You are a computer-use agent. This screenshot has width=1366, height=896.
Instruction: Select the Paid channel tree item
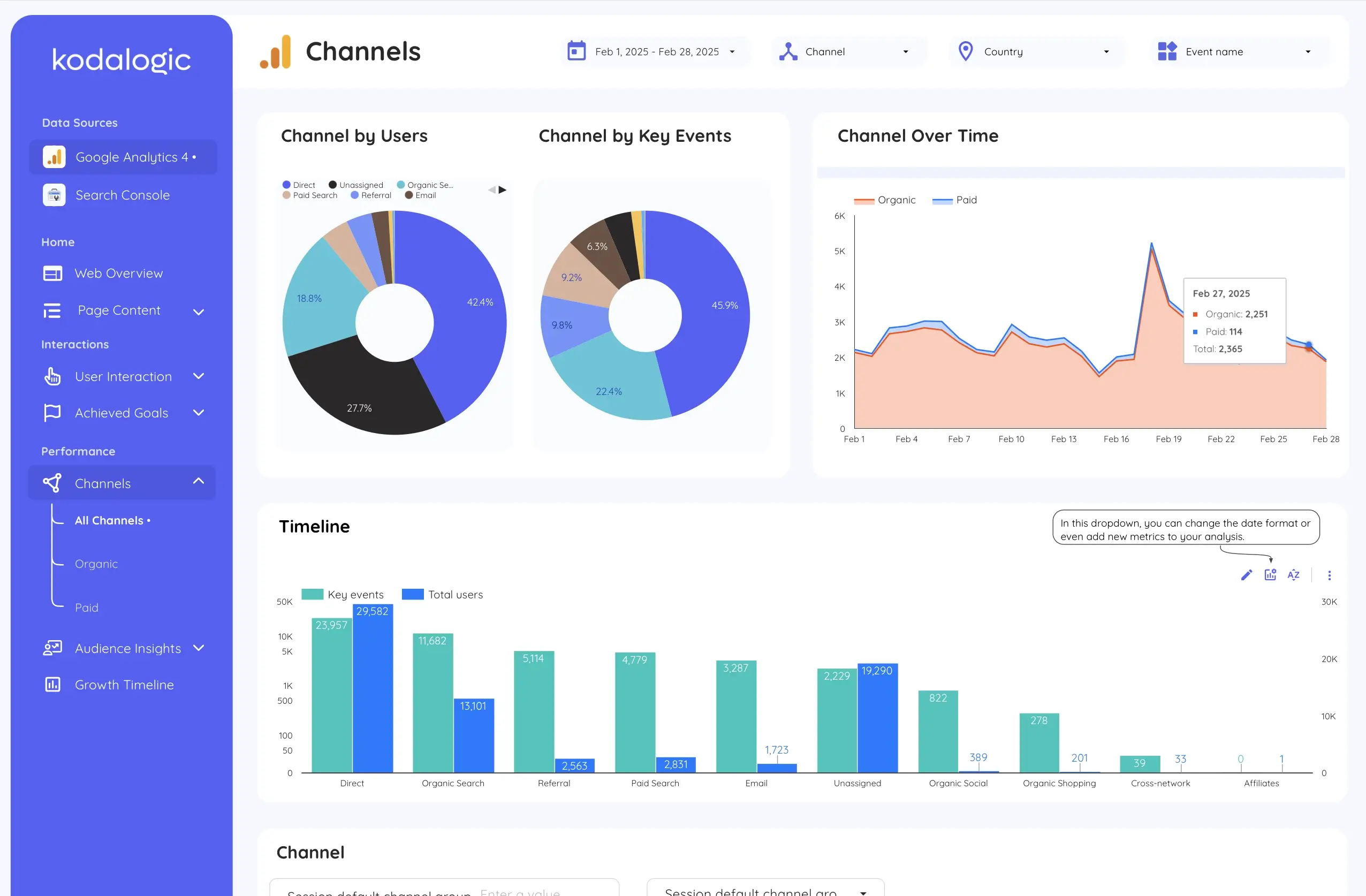tap(87, 607)
